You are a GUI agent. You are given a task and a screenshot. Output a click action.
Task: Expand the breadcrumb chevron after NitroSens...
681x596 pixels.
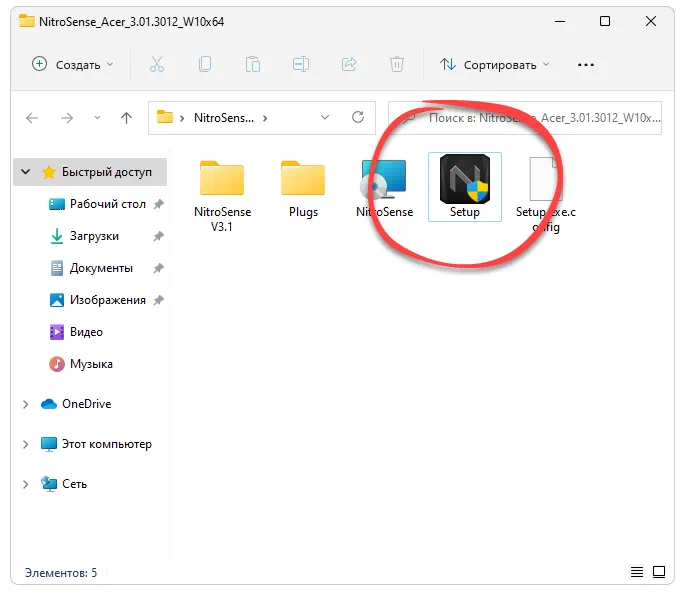[x=265, y=118]
